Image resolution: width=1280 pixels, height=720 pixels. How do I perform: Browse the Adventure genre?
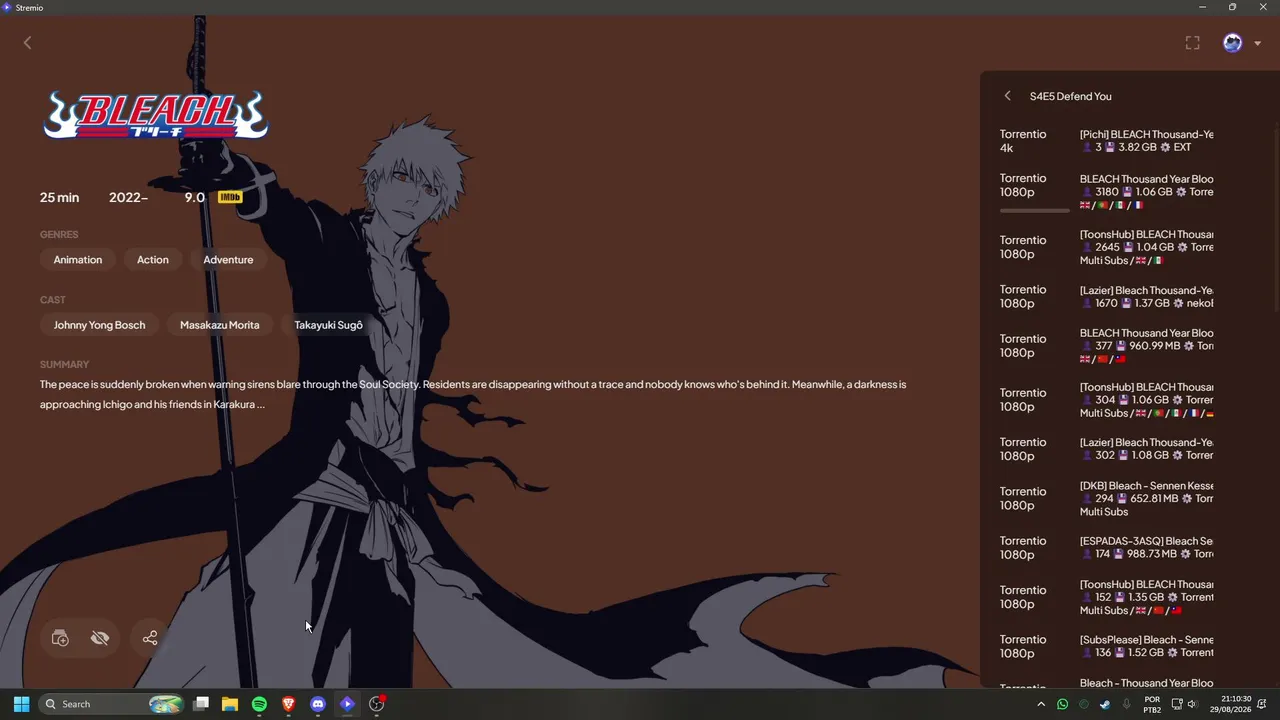point(228,260)
